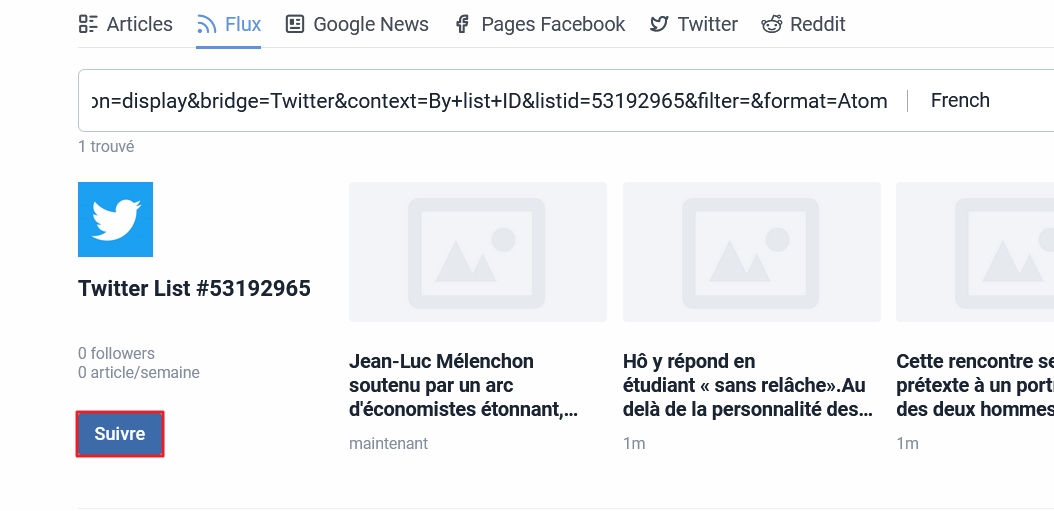Open the Pages Facebook tab
This screenshot has height=511, width=1054.
click(540, 24)
